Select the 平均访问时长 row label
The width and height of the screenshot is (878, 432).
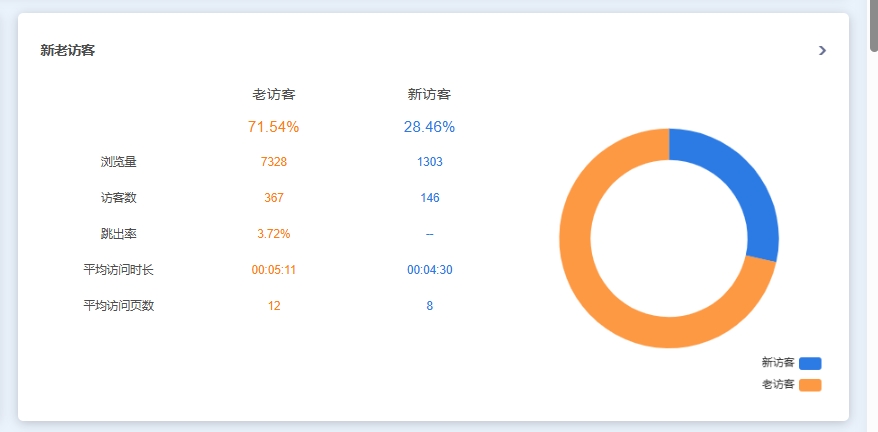coord(118,270)
